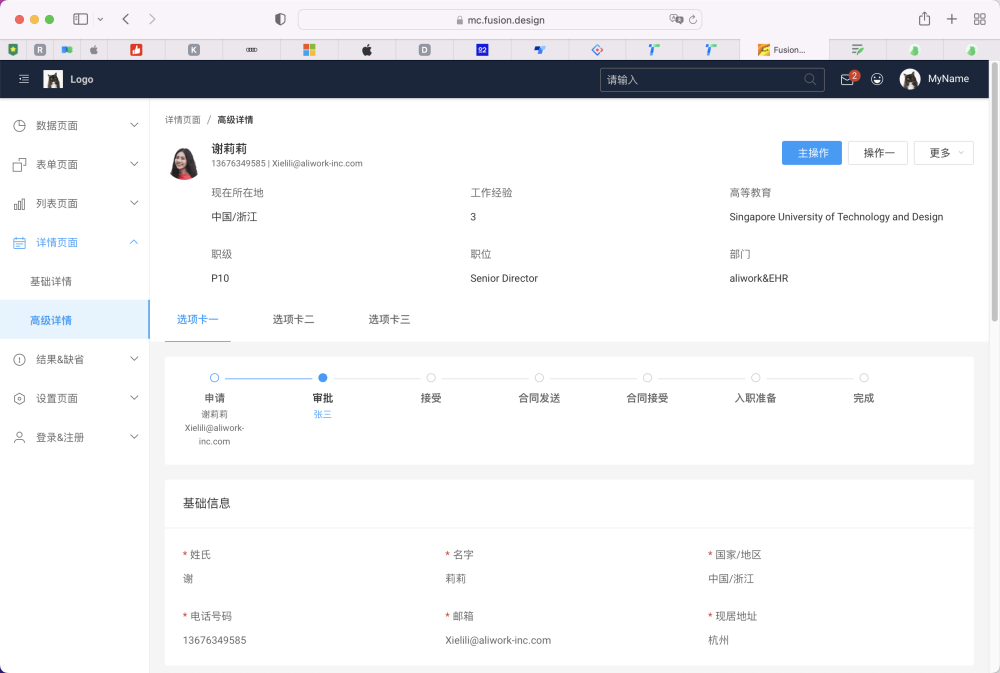Open the 更多 dropdown menu

coord(943,153)
